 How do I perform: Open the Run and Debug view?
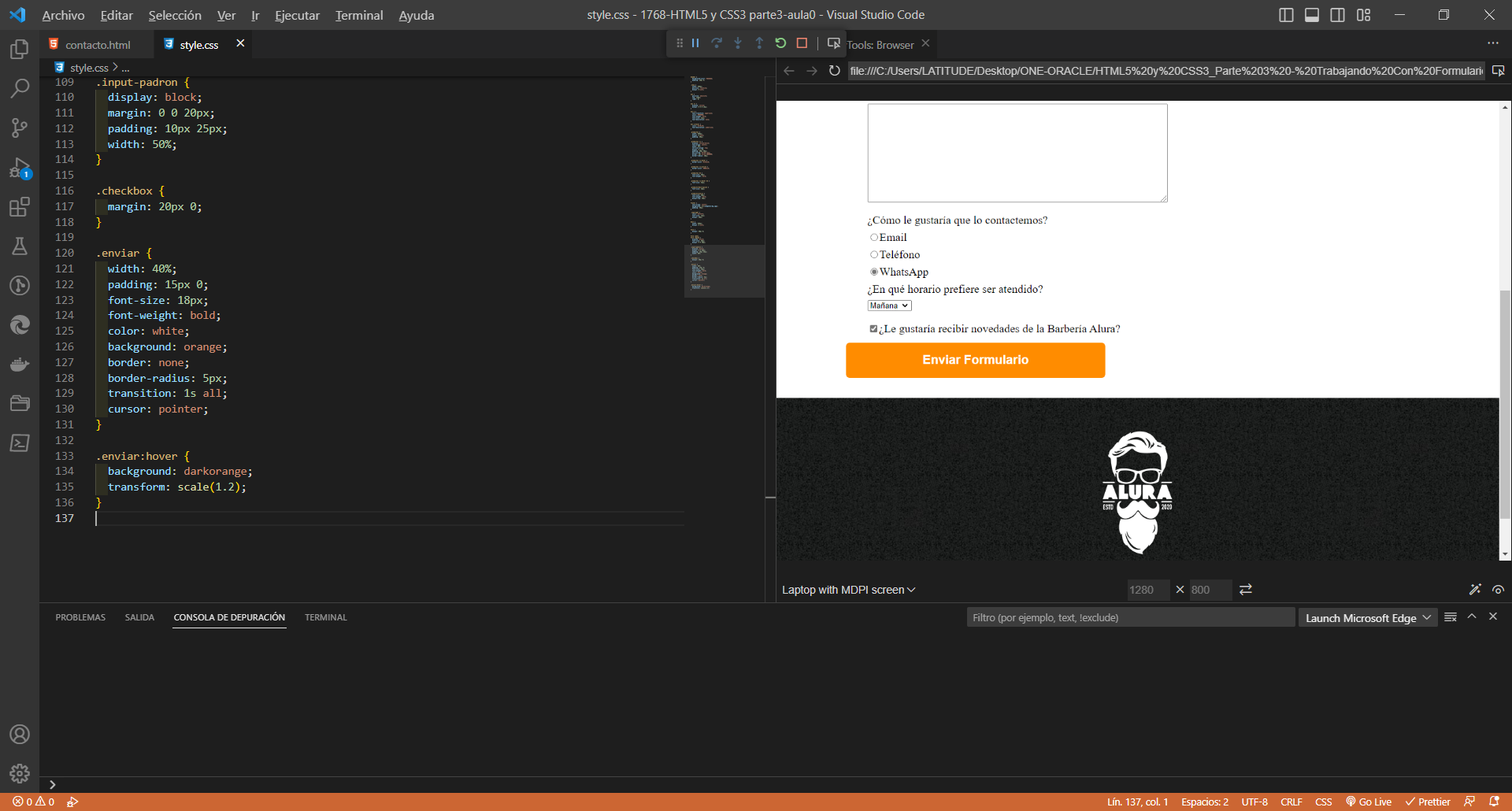point(20,168)
